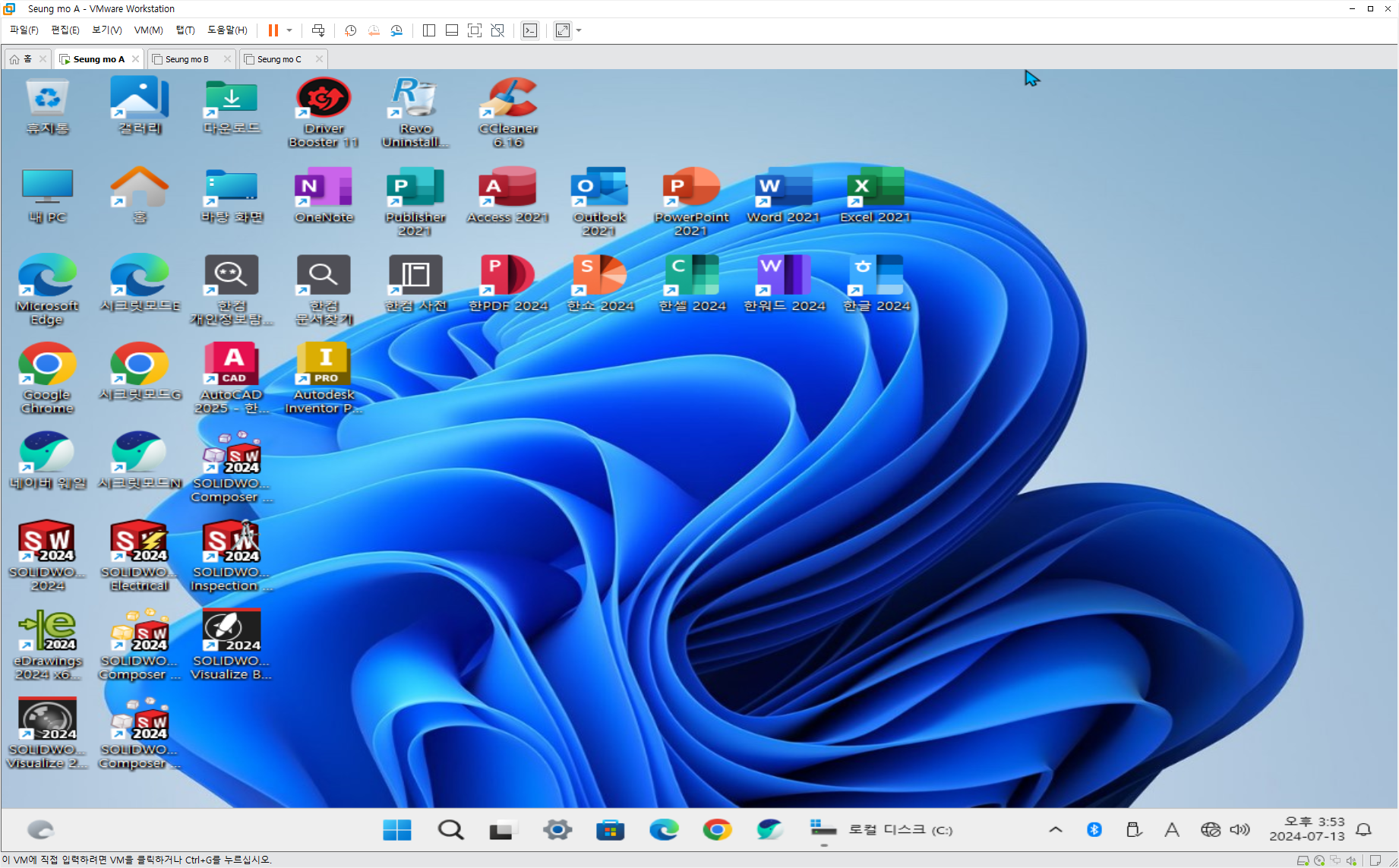The height and width of the screenshot is (868, 1399).
Task: Enter full screen mode icon
Action: coord(475,30)
